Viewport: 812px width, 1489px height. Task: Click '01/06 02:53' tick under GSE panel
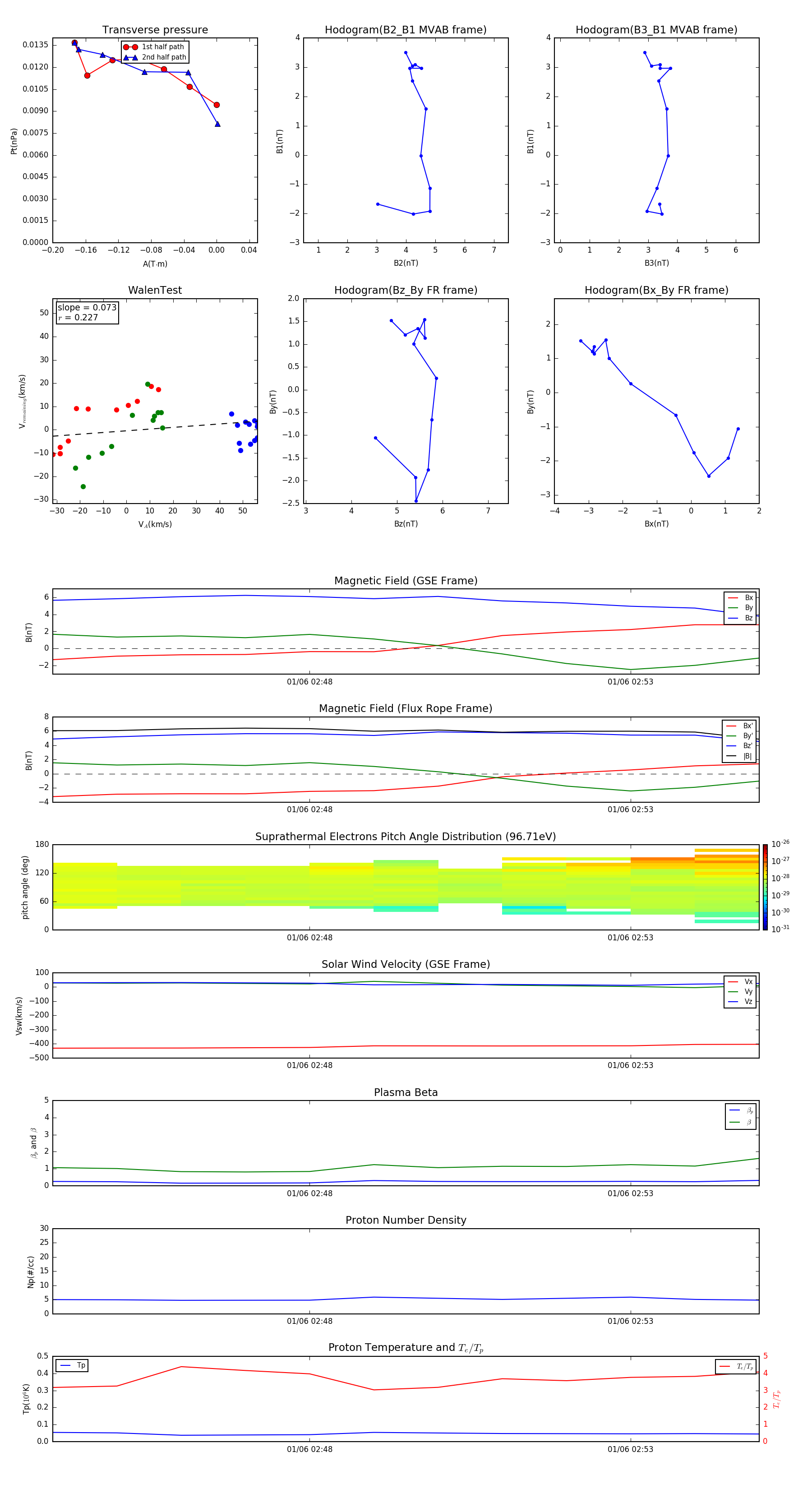click(631, 682)
